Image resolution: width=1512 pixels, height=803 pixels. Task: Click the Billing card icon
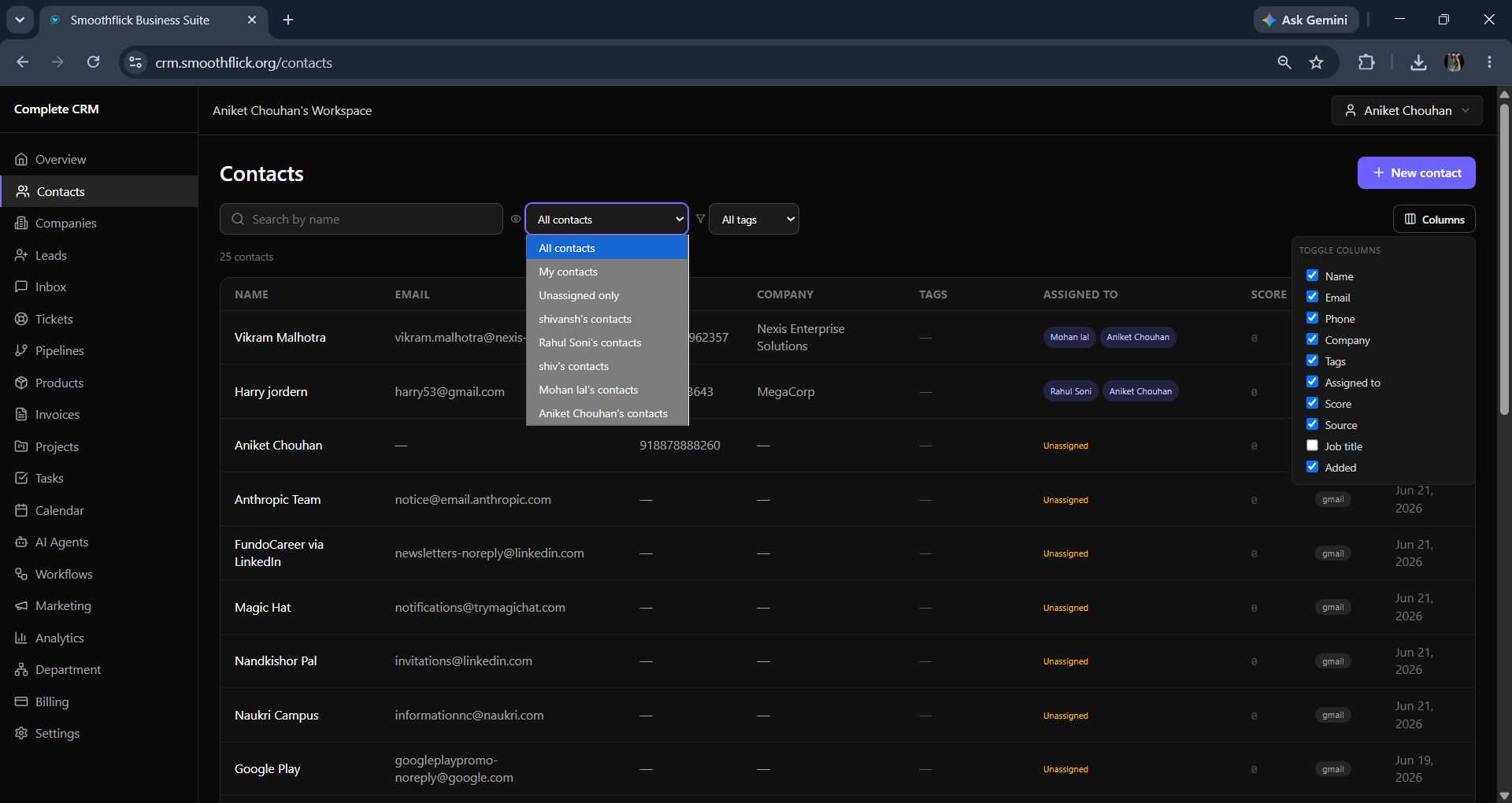coord(21,701)
